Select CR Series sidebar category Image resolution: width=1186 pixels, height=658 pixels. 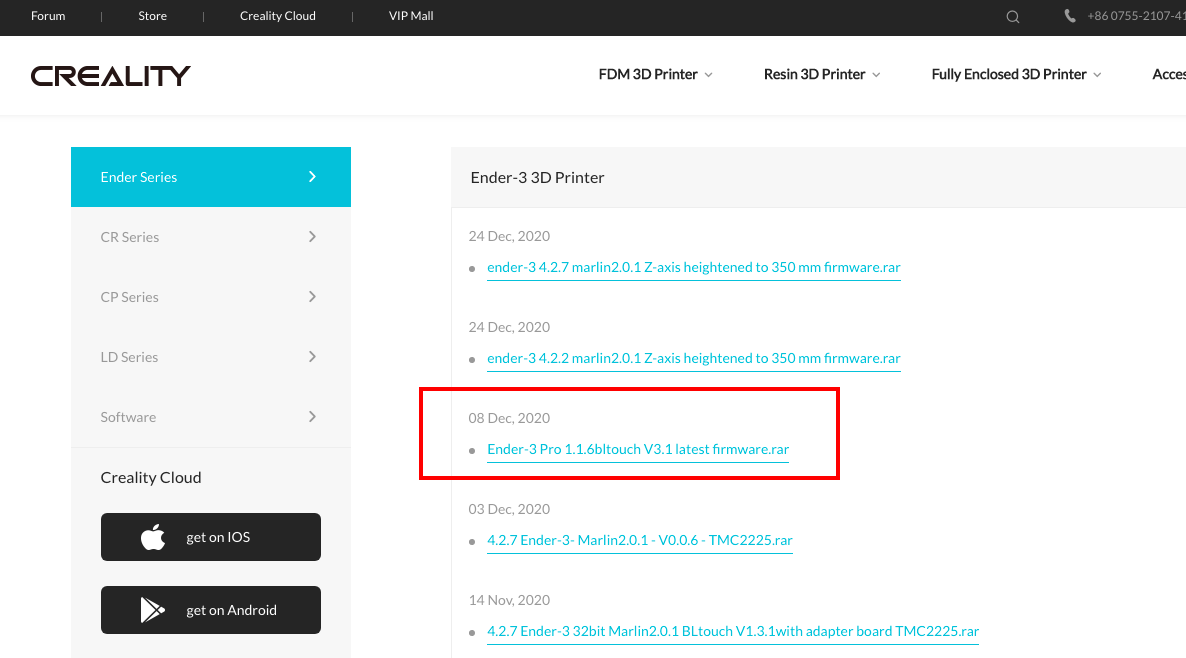click(211, 237)
